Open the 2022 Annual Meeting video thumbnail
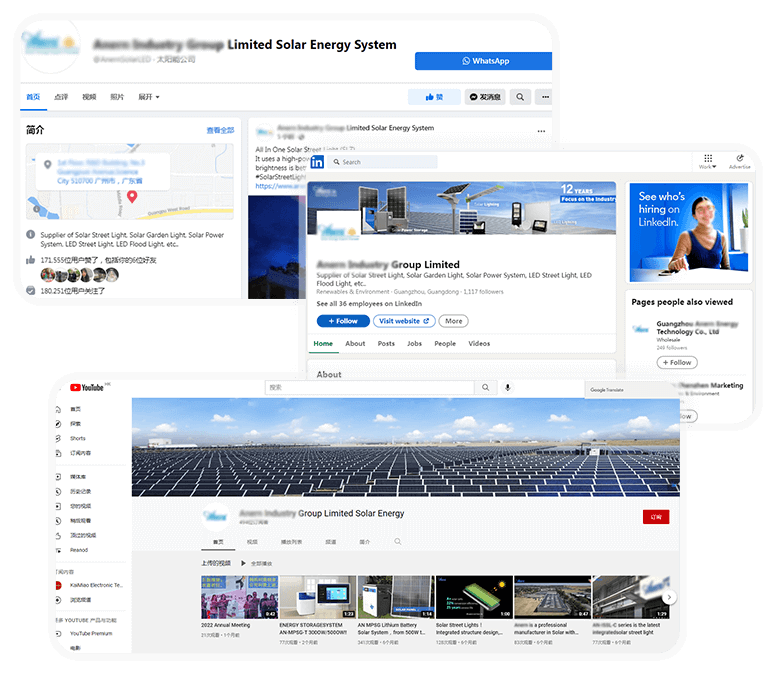This screenshot has width=776, height=674. [238, 597]
